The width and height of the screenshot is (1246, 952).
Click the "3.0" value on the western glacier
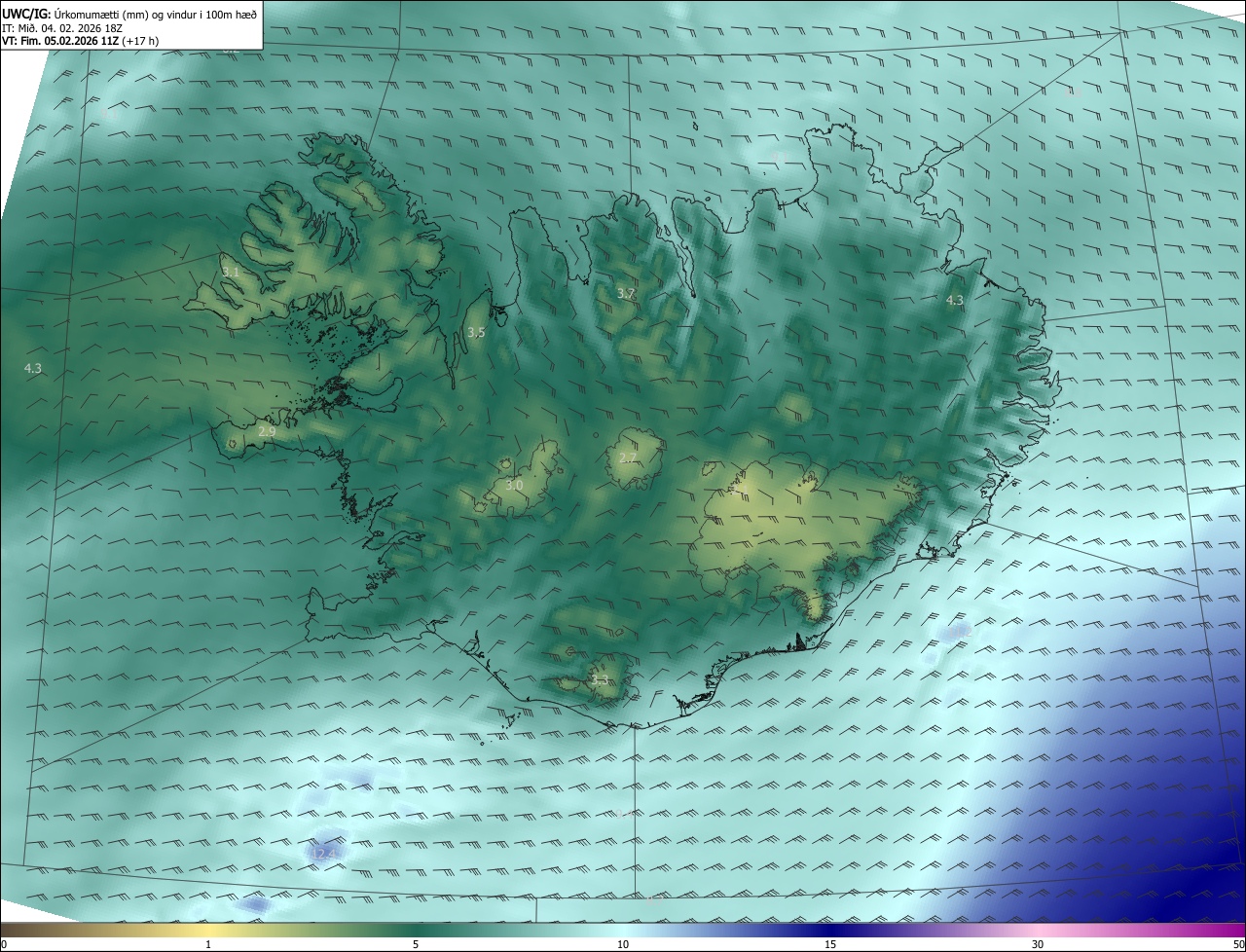(514, 485)
